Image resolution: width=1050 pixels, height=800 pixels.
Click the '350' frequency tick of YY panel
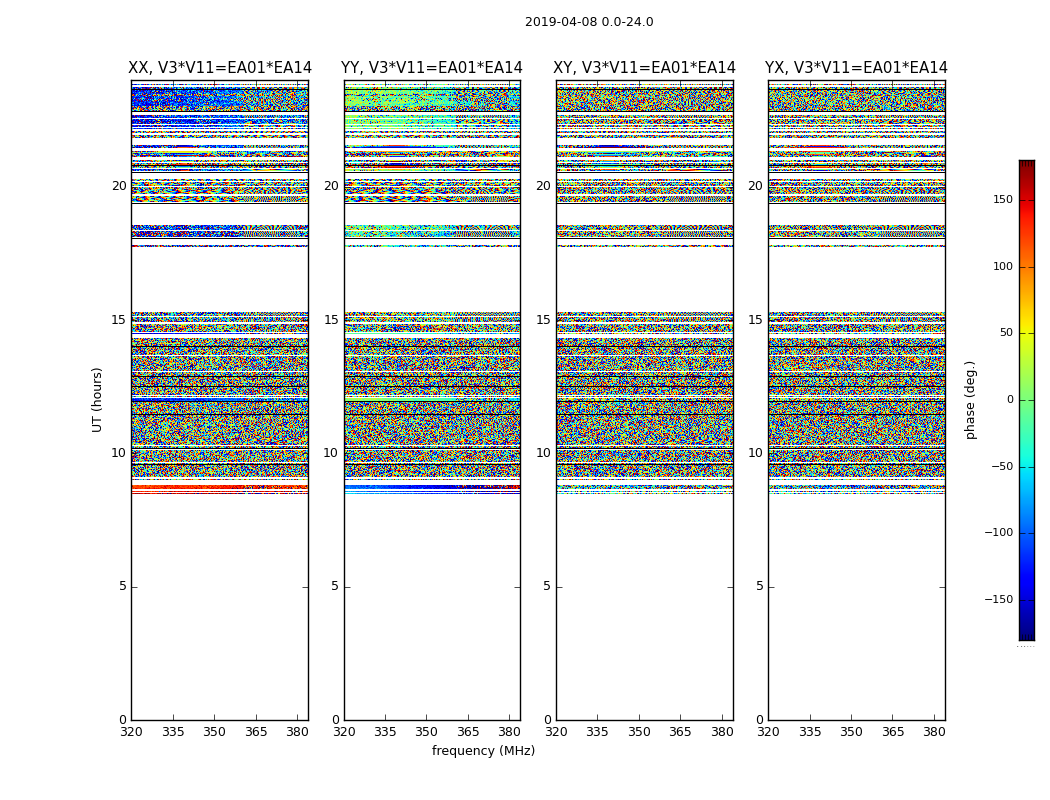coord(427,732)
